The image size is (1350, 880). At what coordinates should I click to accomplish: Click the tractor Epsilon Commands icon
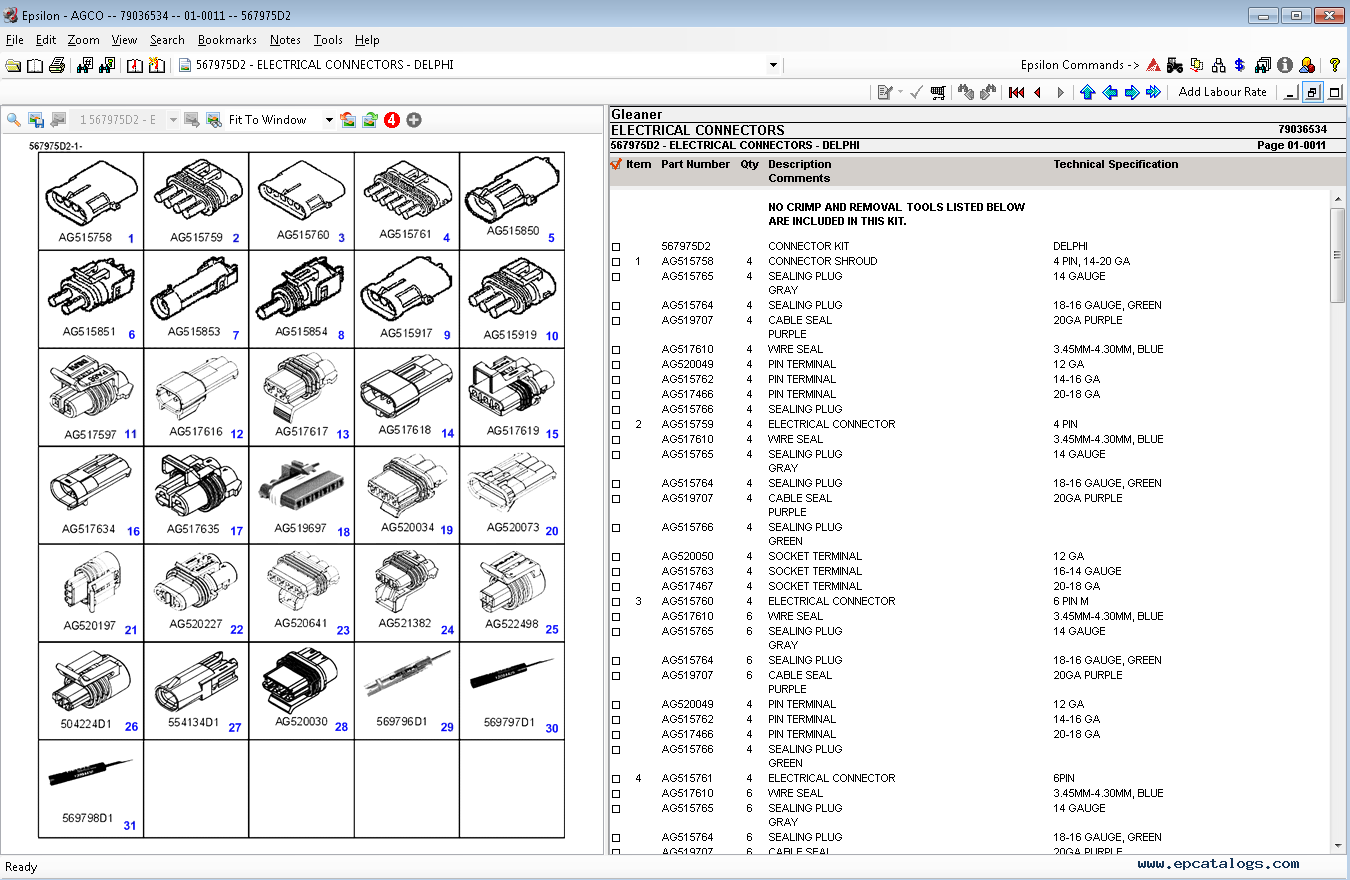pyautogui.click(x=1175, y=65)
